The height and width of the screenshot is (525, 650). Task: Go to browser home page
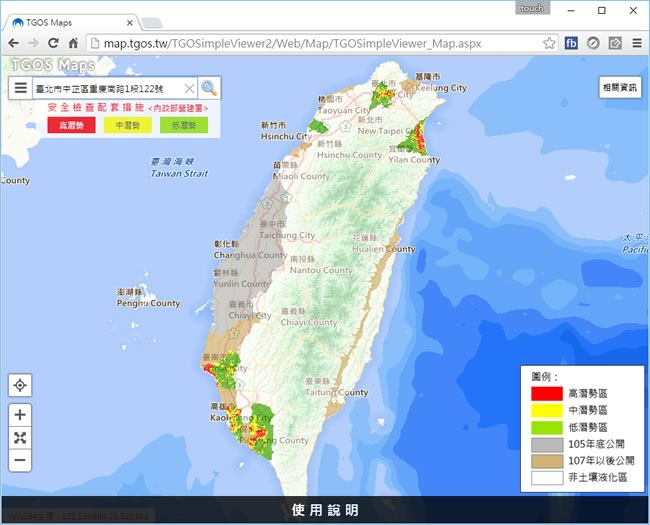[73, 43]
